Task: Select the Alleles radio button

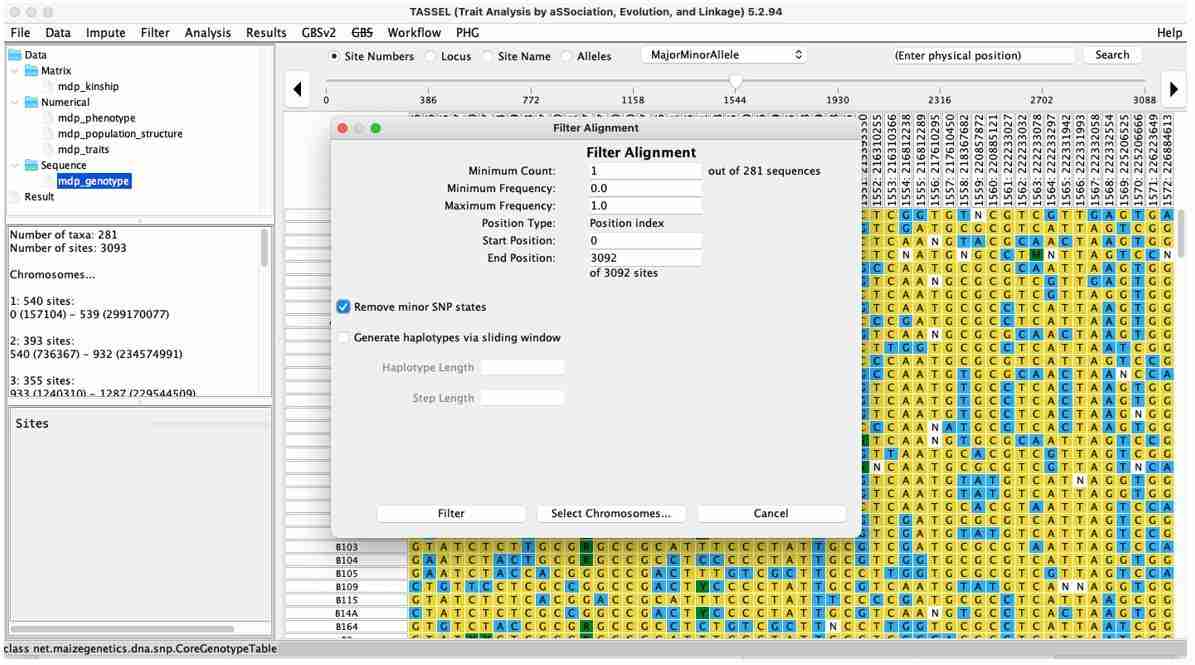Action: [566, 56]
